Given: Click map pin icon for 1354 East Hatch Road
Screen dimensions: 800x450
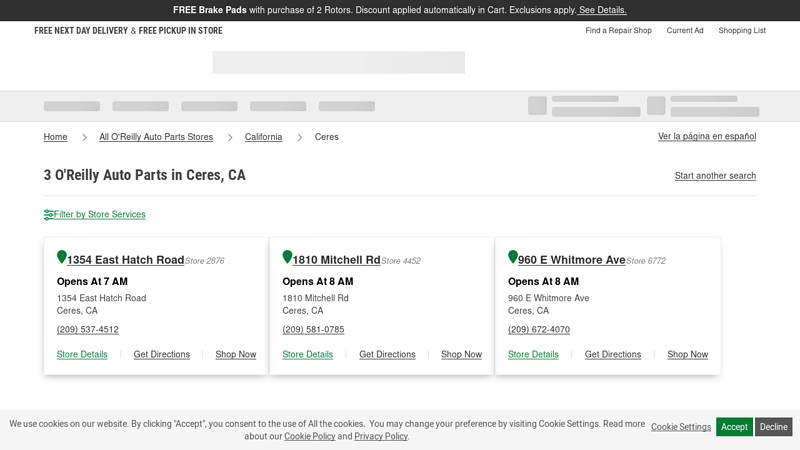Looking at the screenshot, I should point(62,258).
